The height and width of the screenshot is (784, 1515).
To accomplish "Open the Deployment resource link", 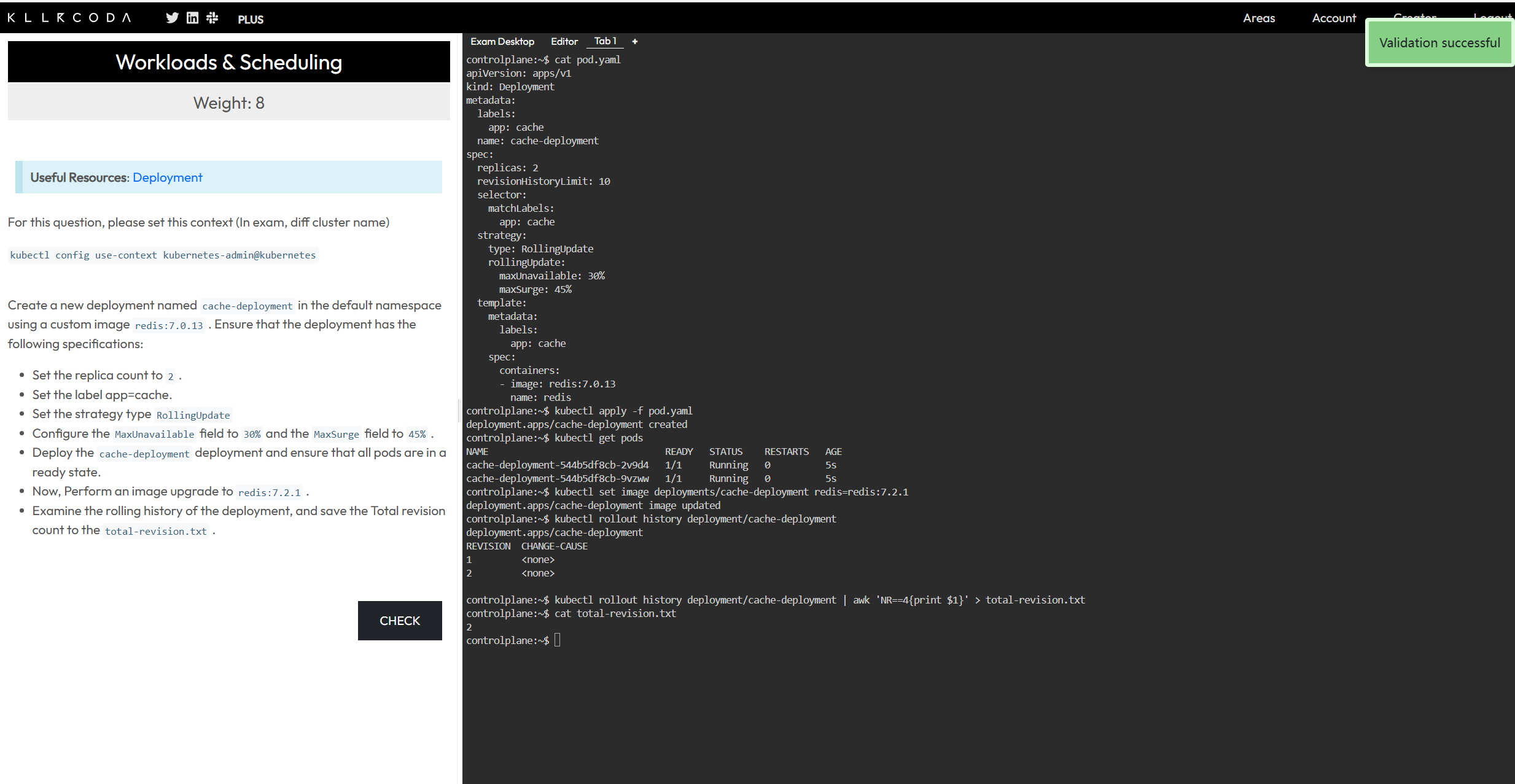I will 167,177.
